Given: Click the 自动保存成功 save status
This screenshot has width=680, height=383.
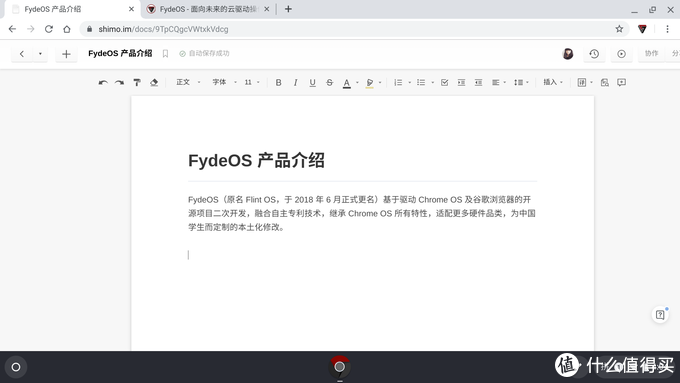Looking at the screenshot, I should tap(204, 53).
